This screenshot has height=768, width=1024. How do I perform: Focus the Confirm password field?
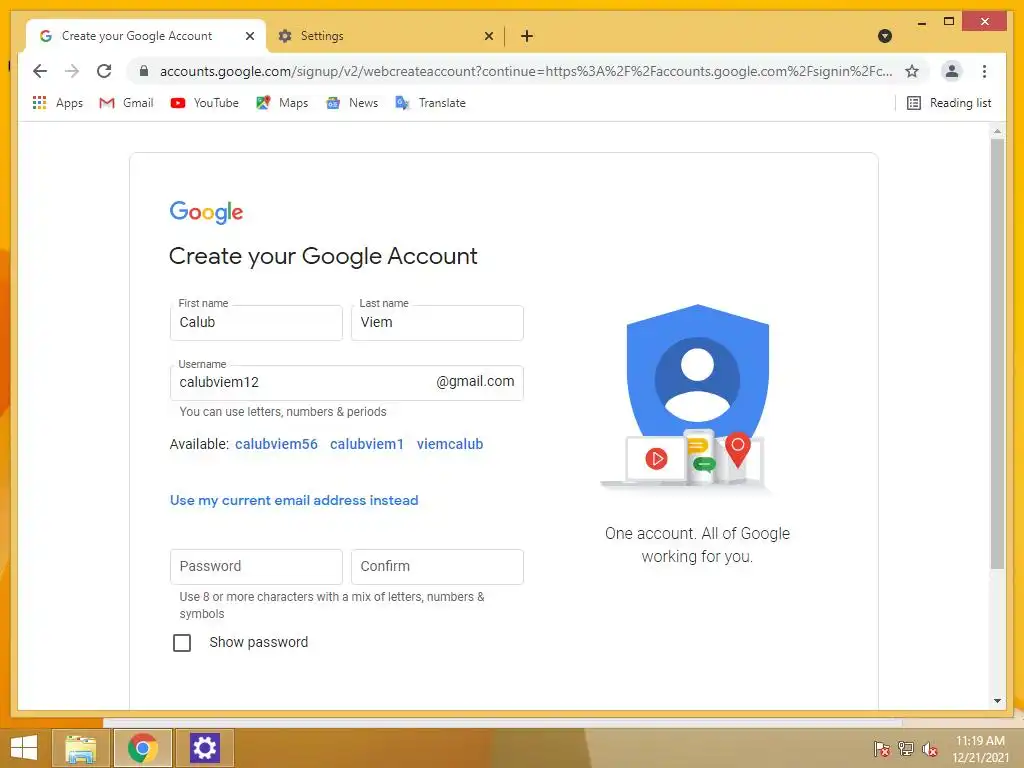pos(437,567)
